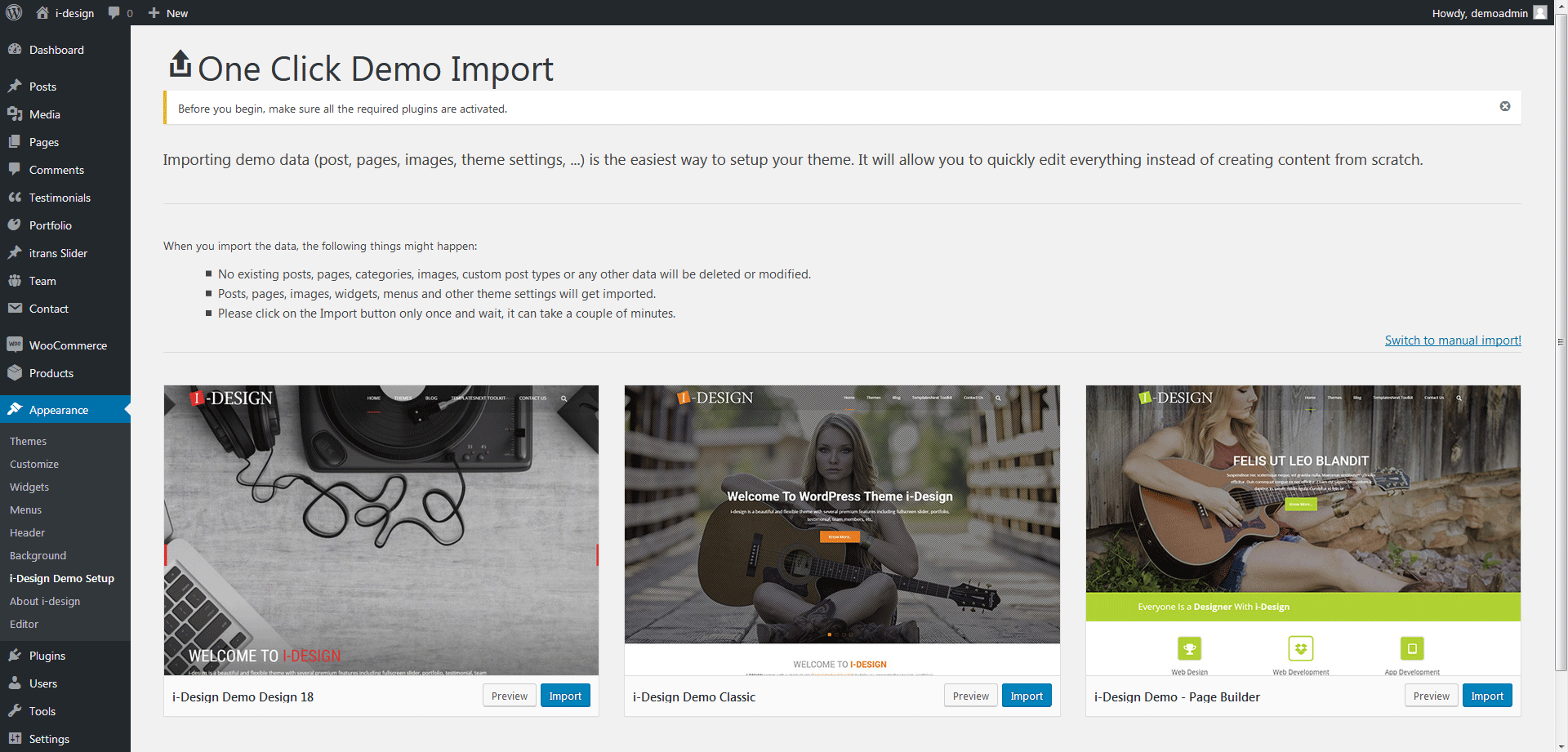1568x752 pixels.
Task: Click the Switch to manual import link
Action: pyautogui.click(x=1452, y=340)
